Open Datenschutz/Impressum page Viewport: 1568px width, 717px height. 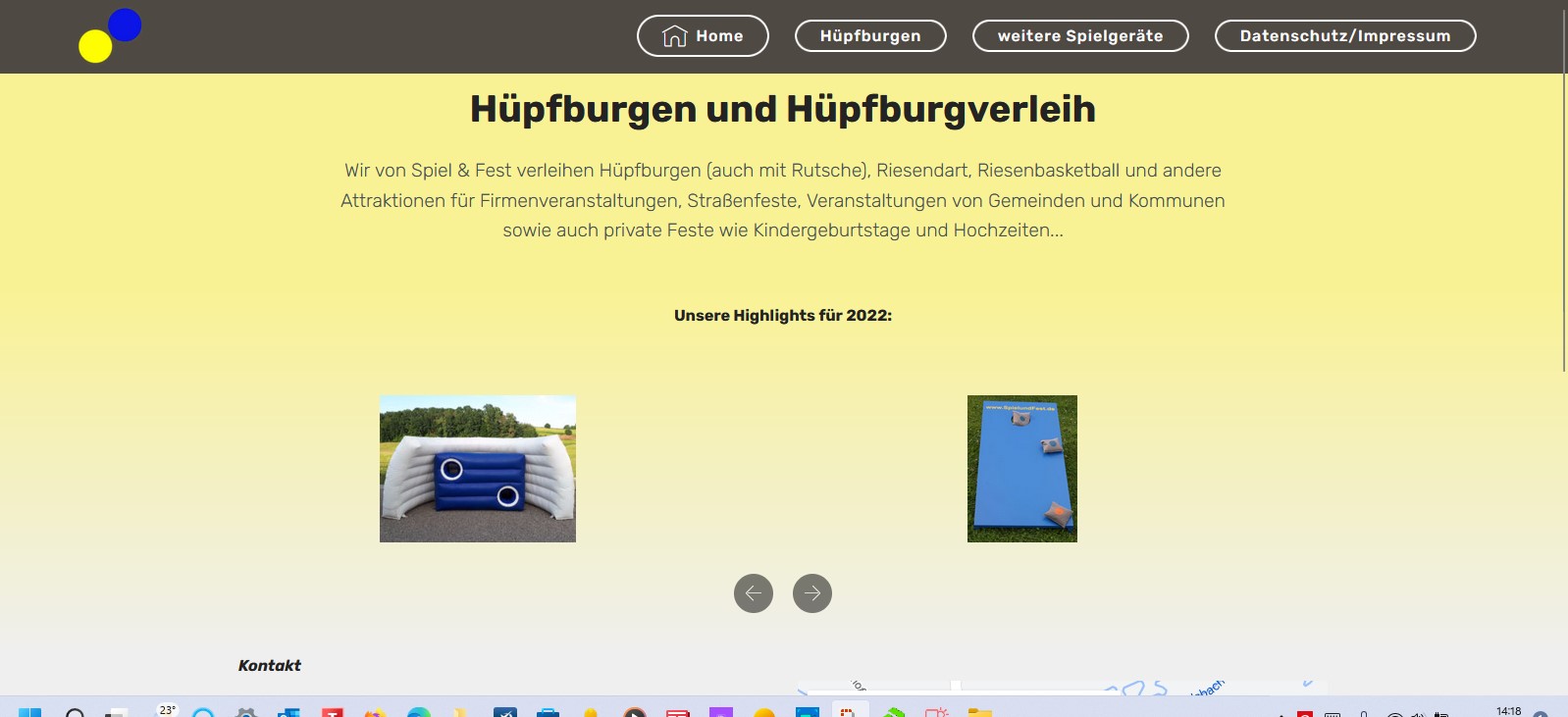1345,36
